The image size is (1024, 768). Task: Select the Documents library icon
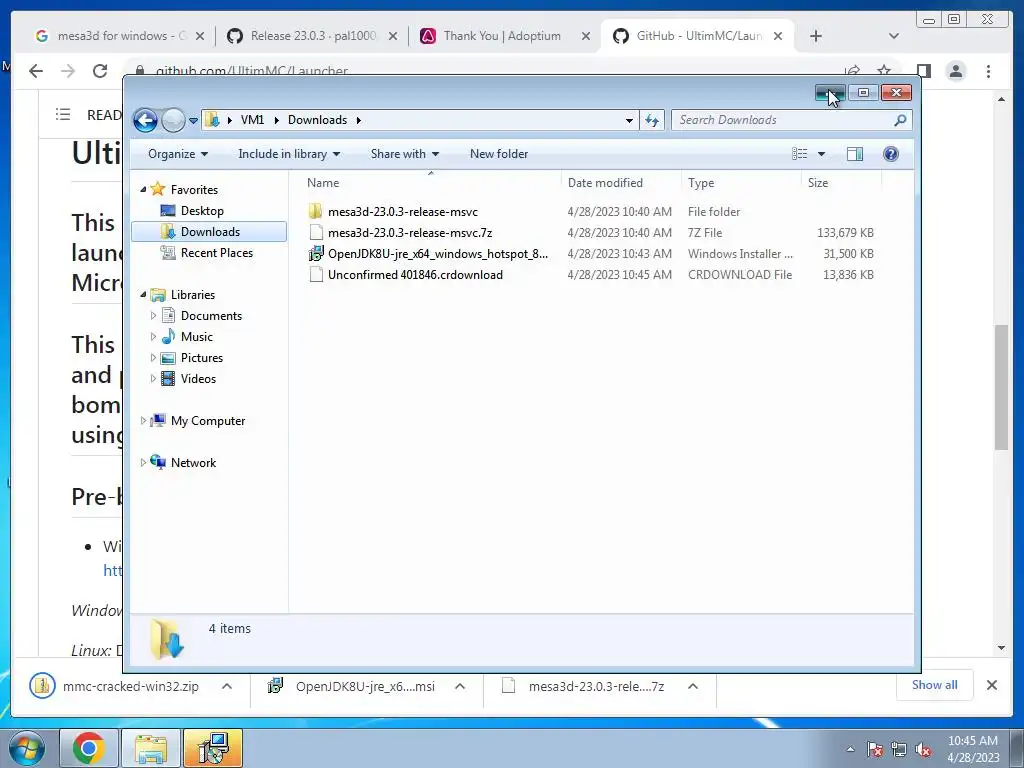[x=168, y=316]
